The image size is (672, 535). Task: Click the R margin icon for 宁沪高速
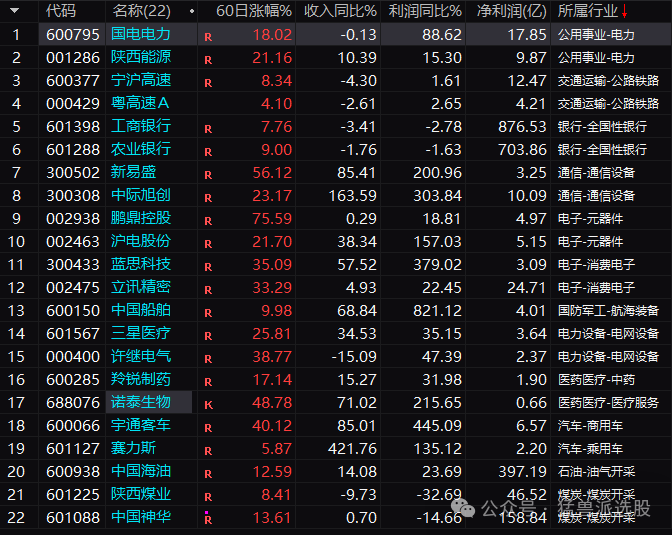[x=208, y=83]
